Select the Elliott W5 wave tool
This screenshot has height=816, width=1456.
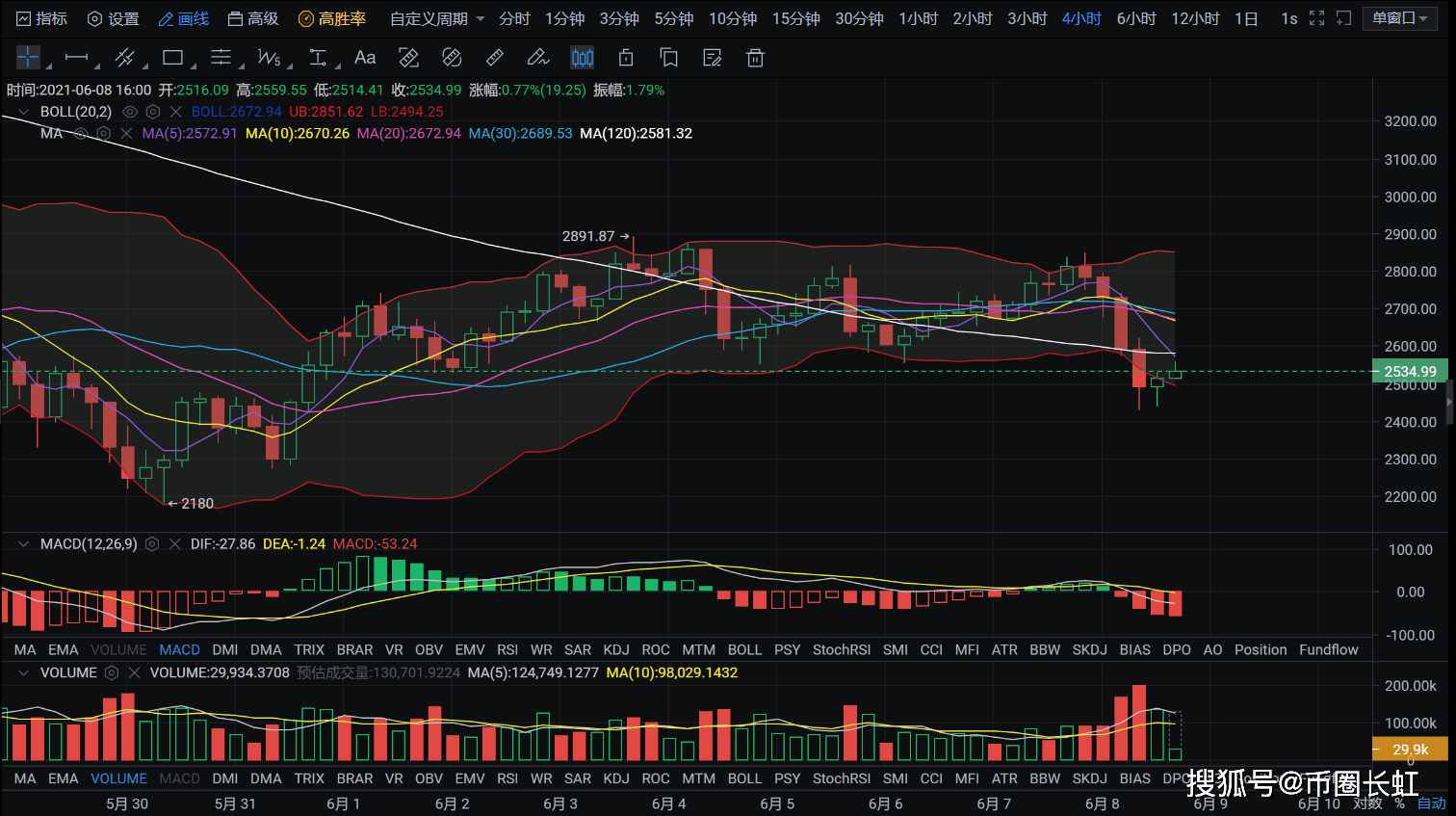click(270, 58)
